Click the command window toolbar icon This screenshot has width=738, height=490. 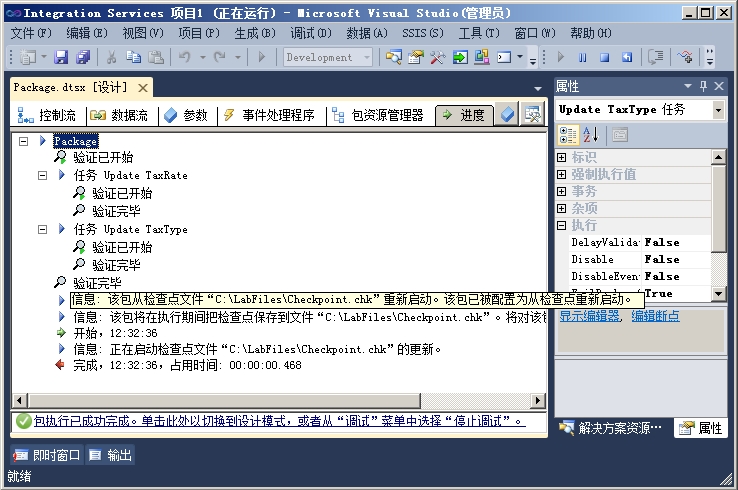pos(504,57)
